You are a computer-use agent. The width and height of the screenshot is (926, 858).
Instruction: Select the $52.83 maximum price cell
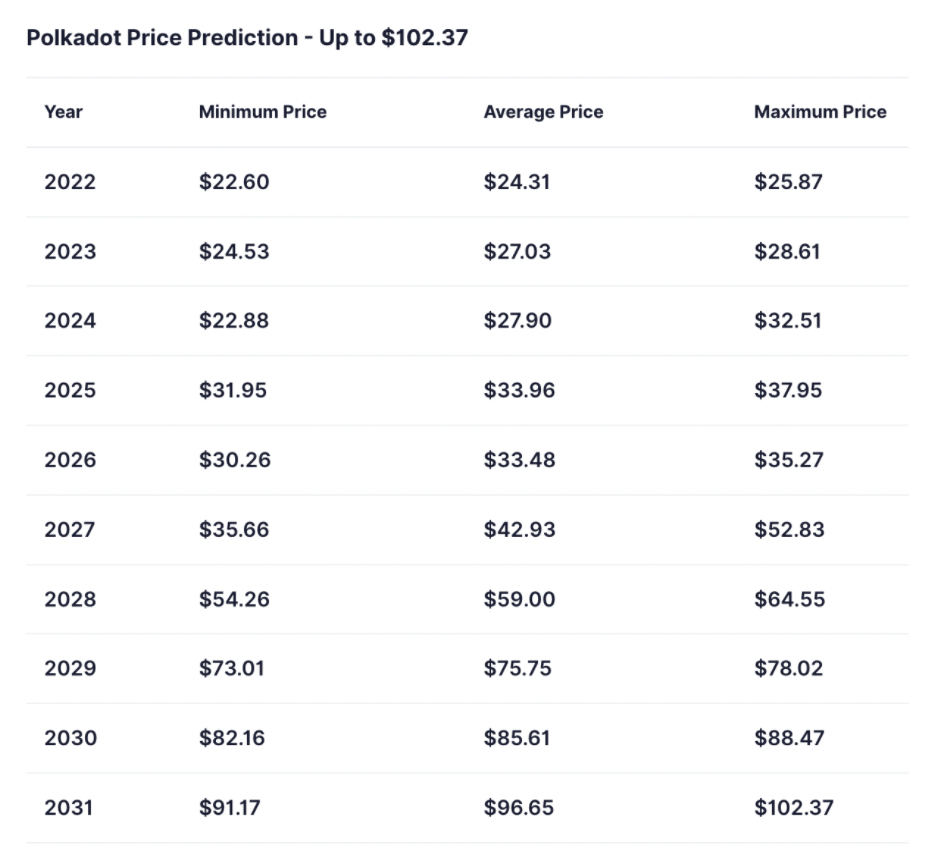tap(789, 529)
